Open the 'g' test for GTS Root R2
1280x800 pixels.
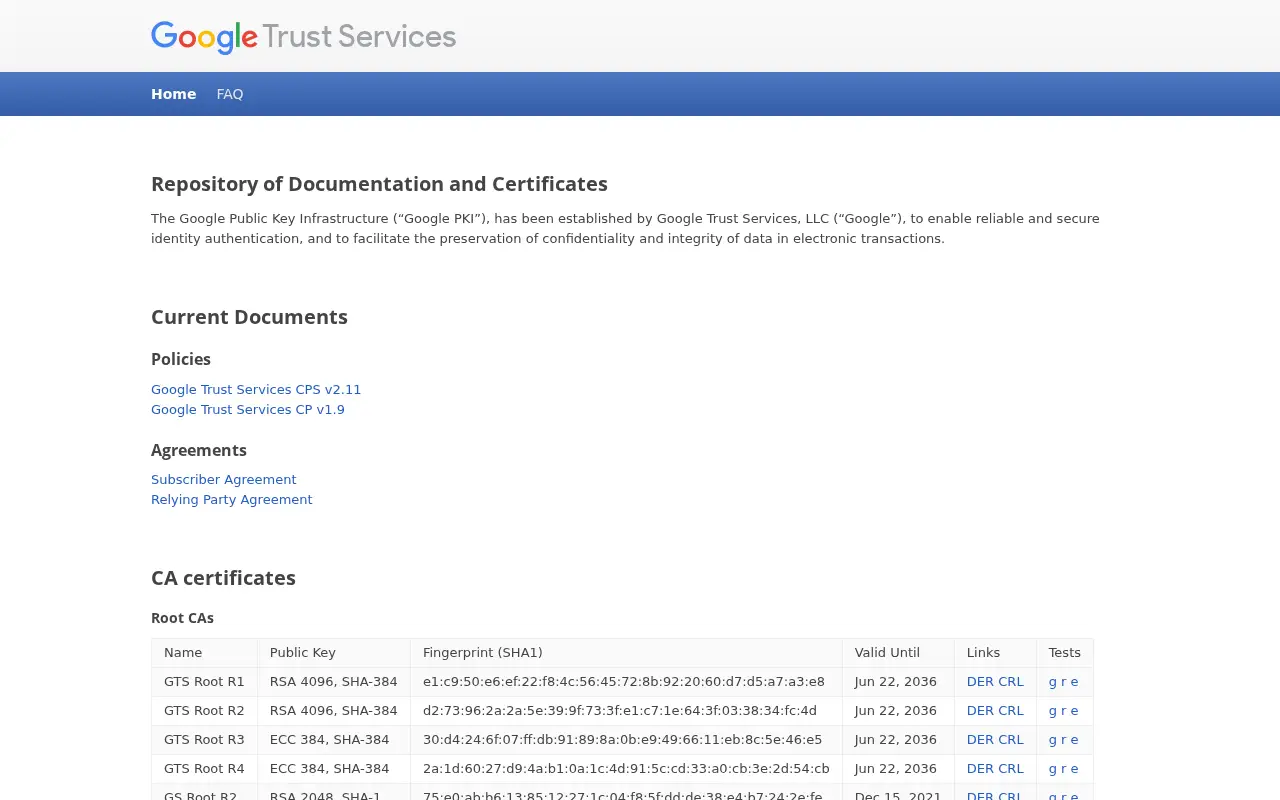pyautogui.click(x=1053, y=711)
